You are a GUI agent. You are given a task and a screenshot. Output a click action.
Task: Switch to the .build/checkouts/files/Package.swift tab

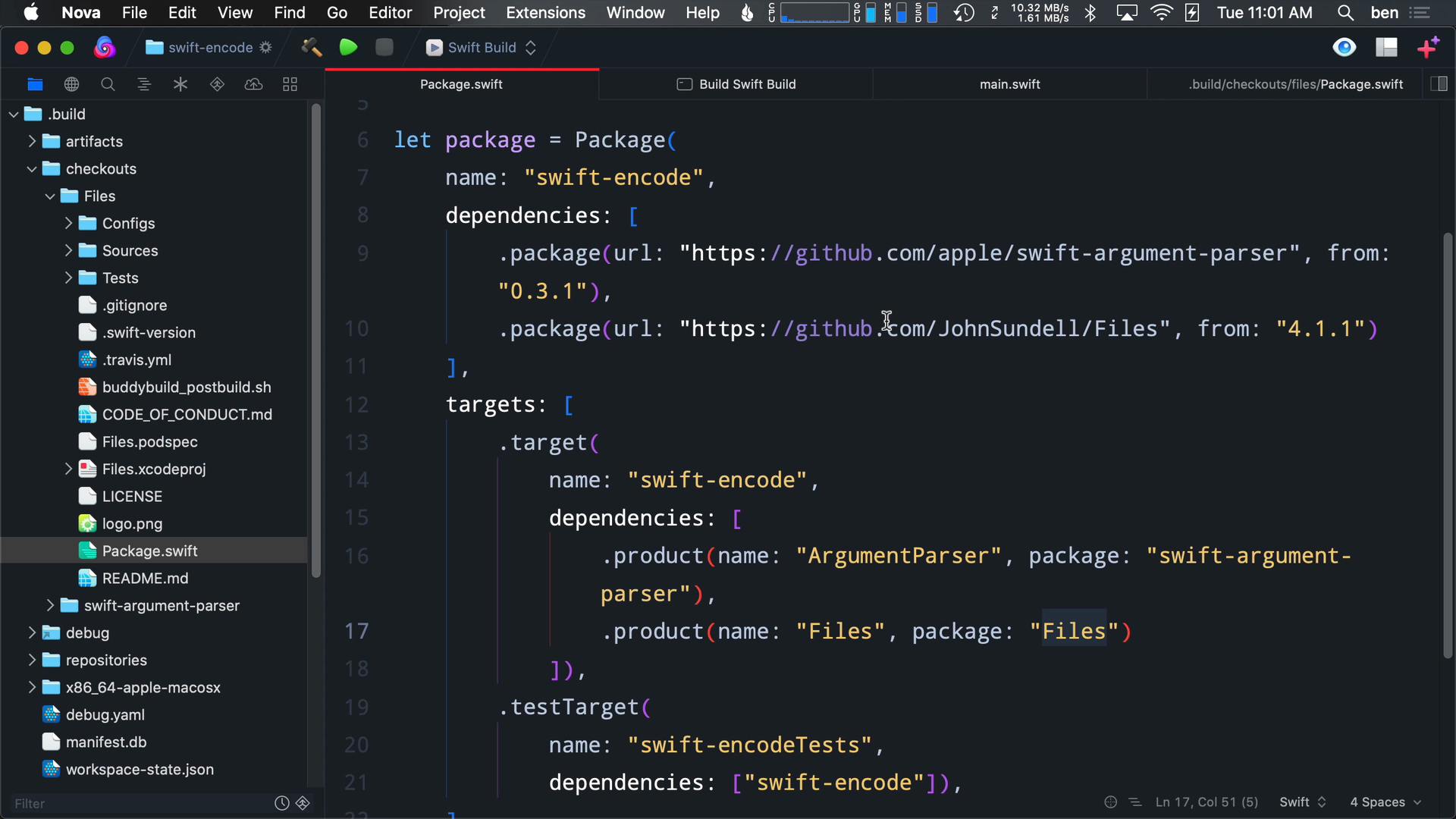click(x=1295, y=84)
